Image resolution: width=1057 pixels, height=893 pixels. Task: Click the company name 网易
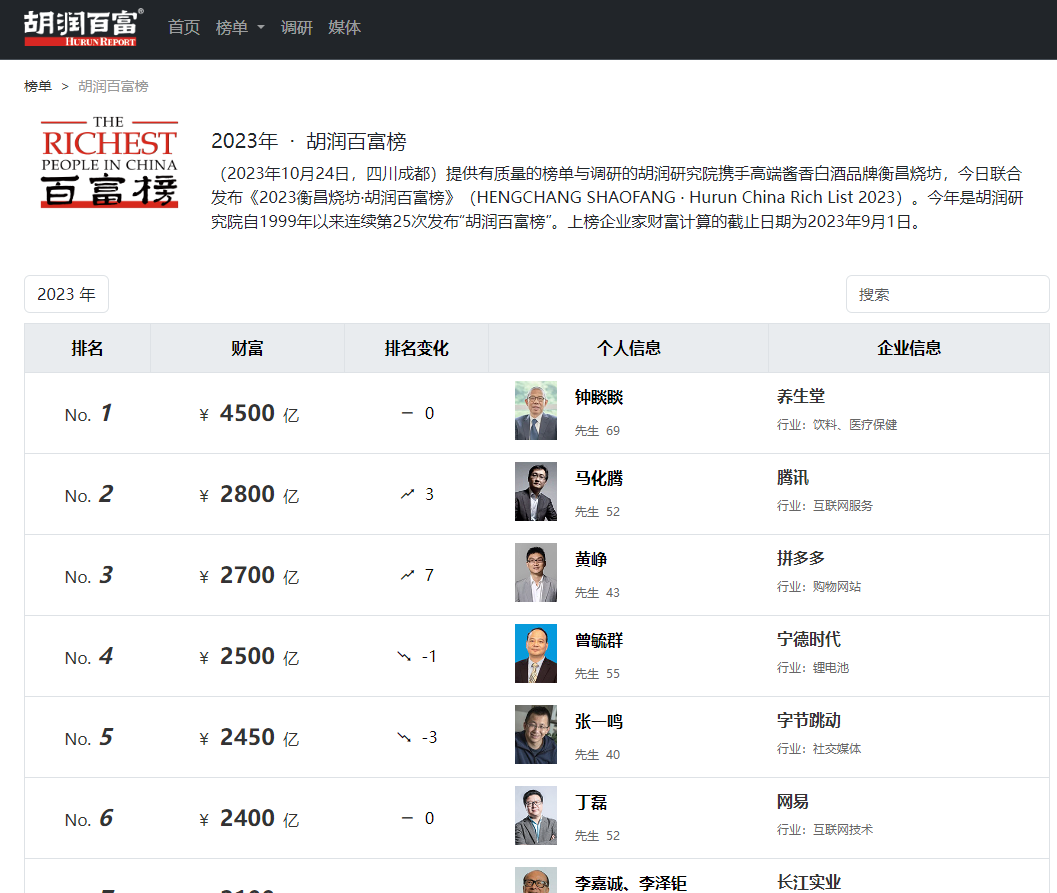click(x=793, y=801)
